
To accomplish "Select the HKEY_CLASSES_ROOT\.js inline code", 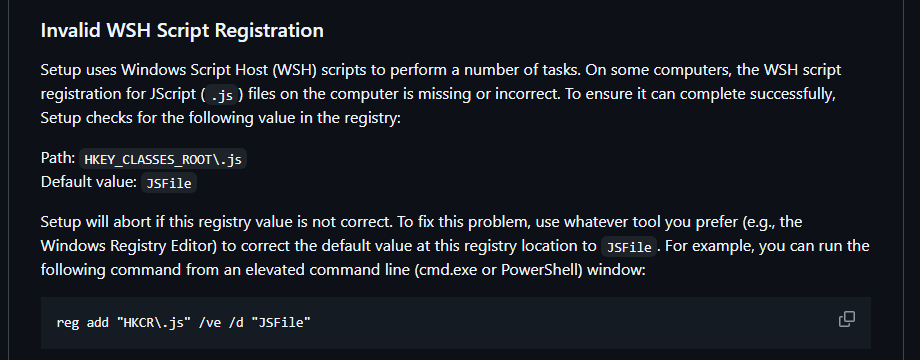I will click(163, 159).
